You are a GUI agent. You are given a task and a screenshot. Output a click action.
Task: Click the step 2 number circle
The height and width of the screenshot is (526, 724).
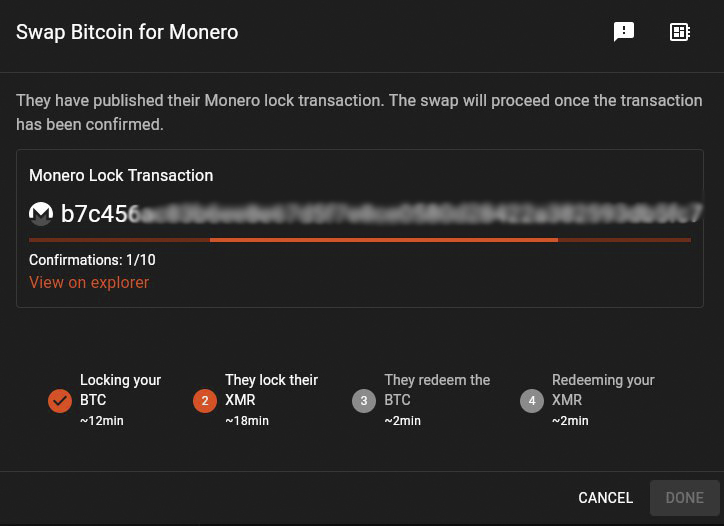205,401
